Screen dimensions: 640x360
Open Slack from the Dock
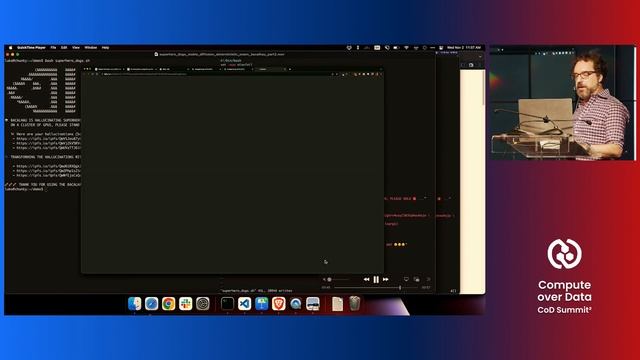[186, 304]
